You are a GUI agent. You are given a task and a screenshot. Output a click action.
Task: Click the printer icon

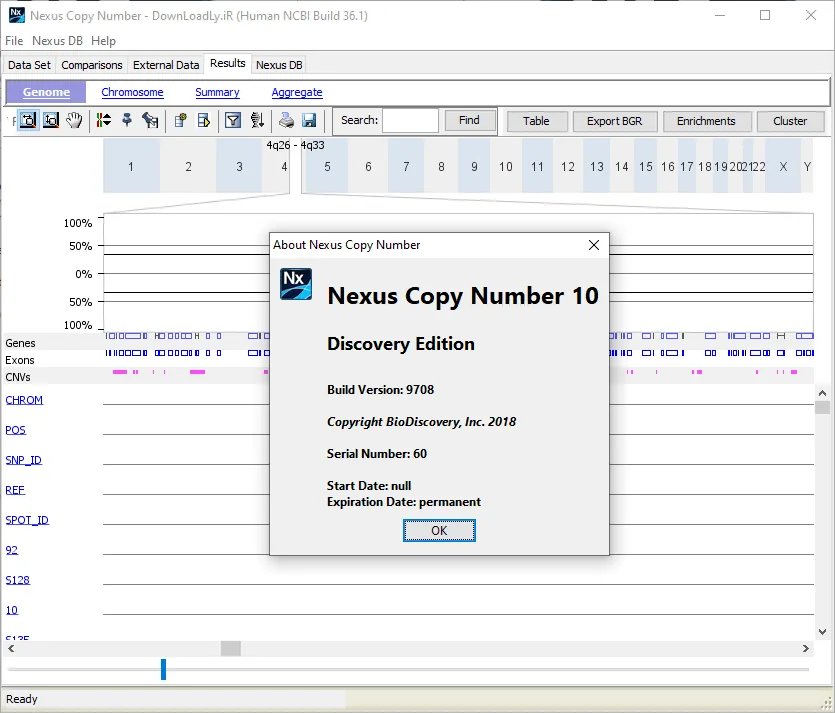[x=286, y=120]
